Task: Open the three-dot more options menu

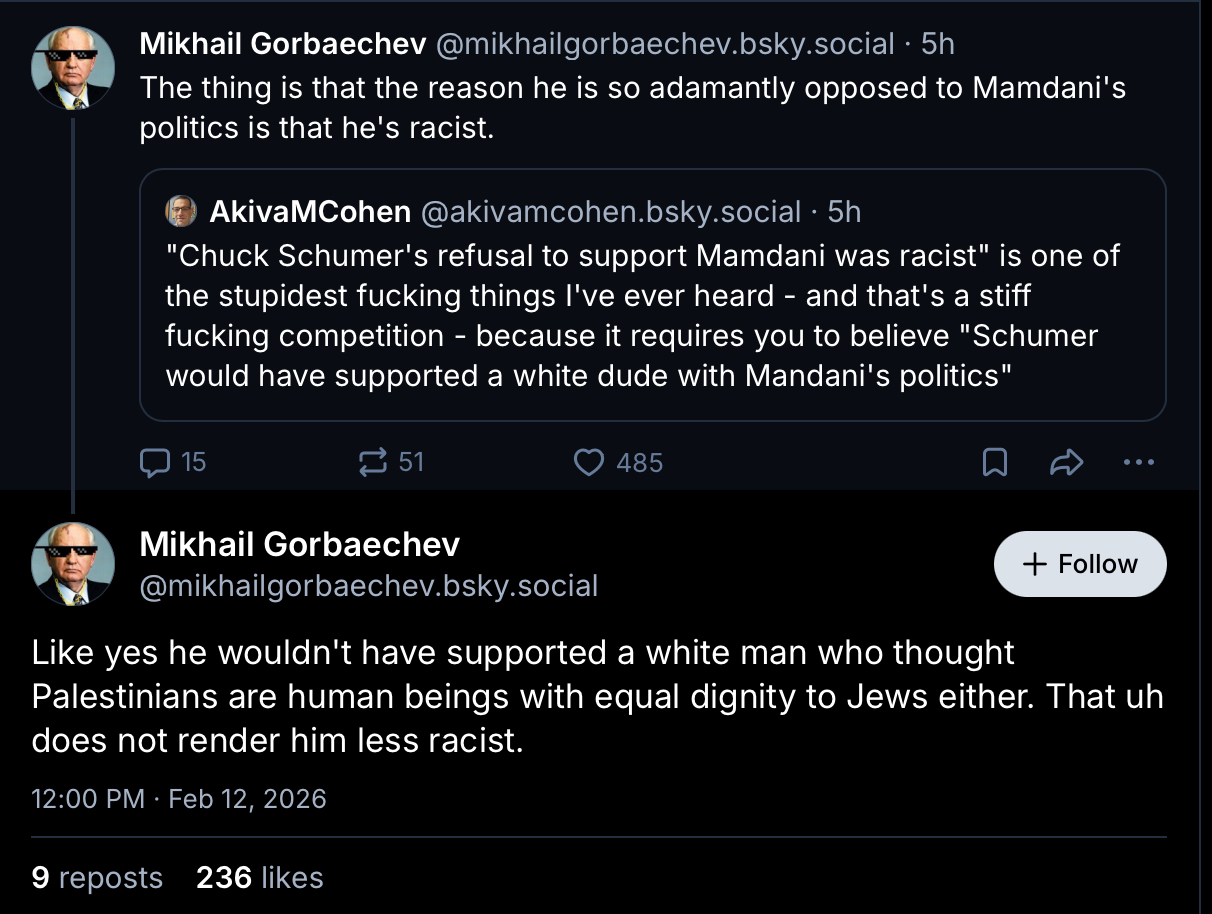Action: 1138,461
